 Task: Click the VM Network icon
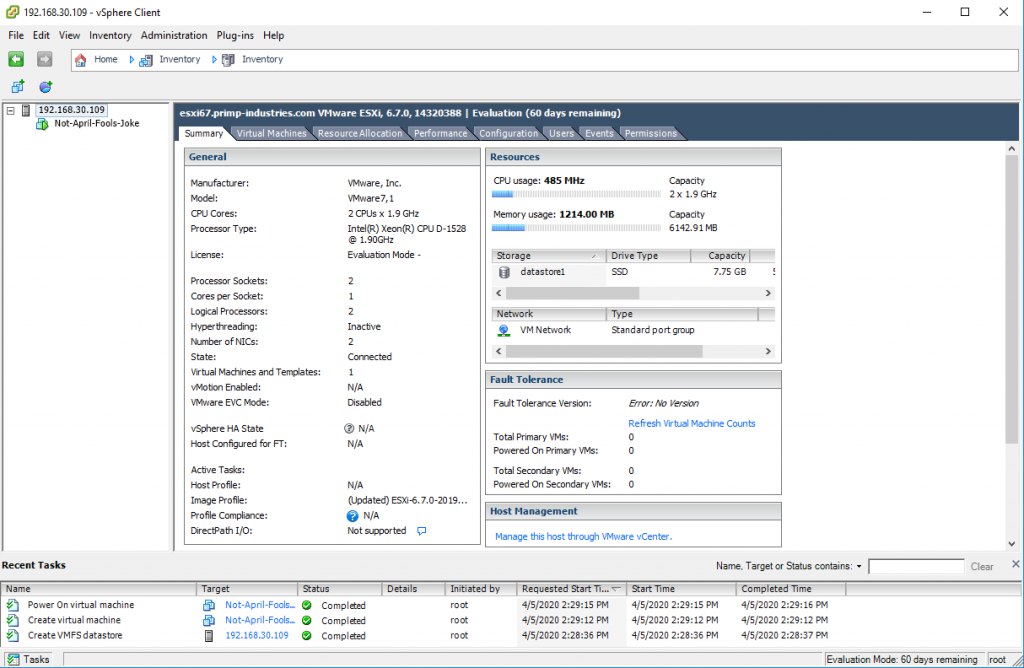504,330
